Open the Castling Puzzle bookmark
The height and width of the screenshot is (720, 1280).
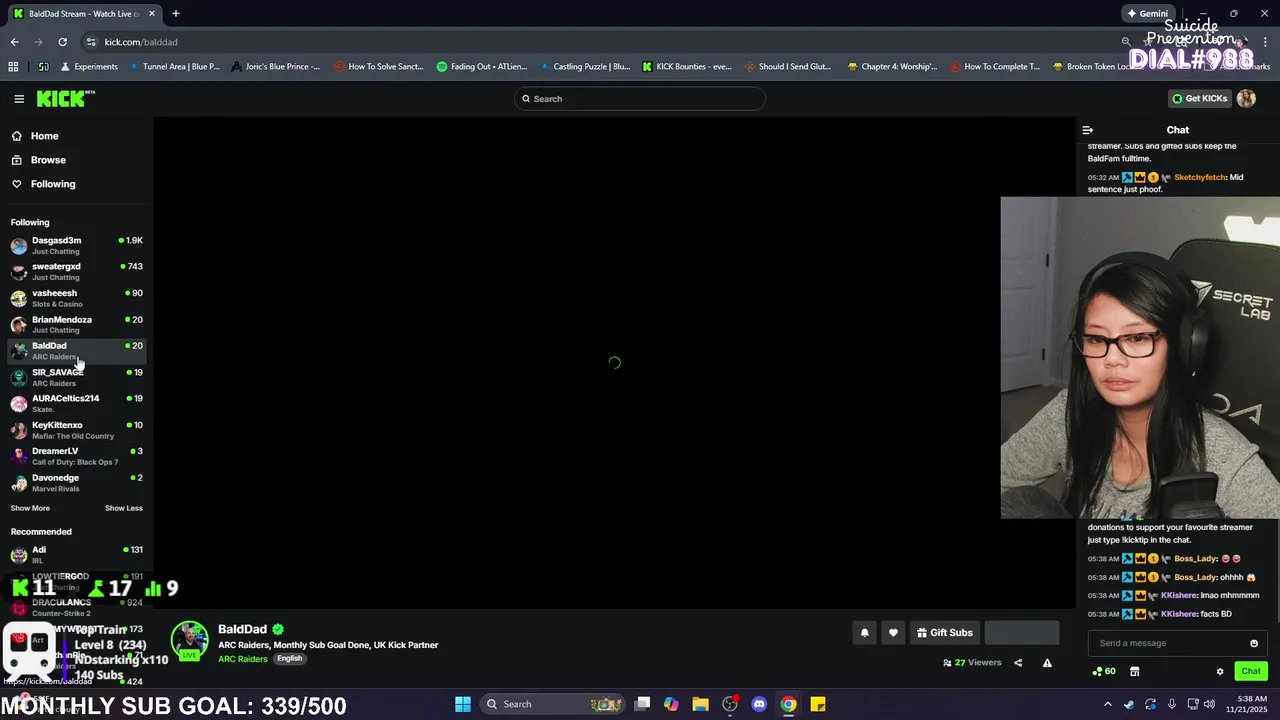coord(585,67)
